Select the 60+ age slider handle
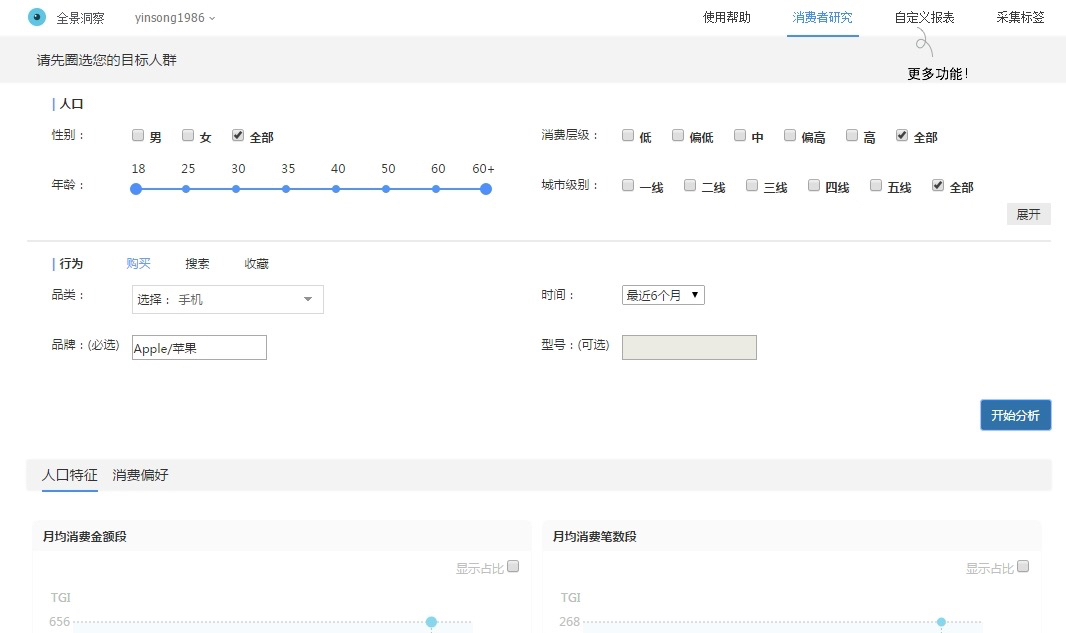The image size is (1066, 633). (486, 189)
